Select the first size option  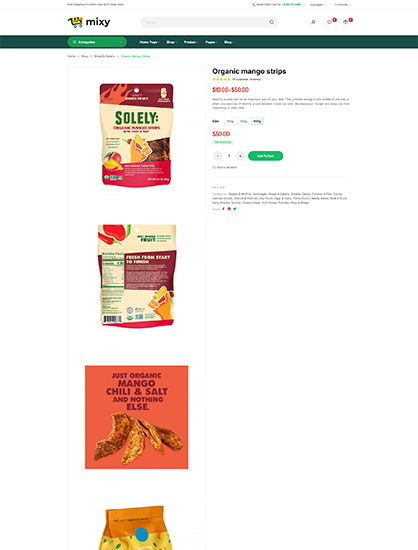[x=230, y=121]
